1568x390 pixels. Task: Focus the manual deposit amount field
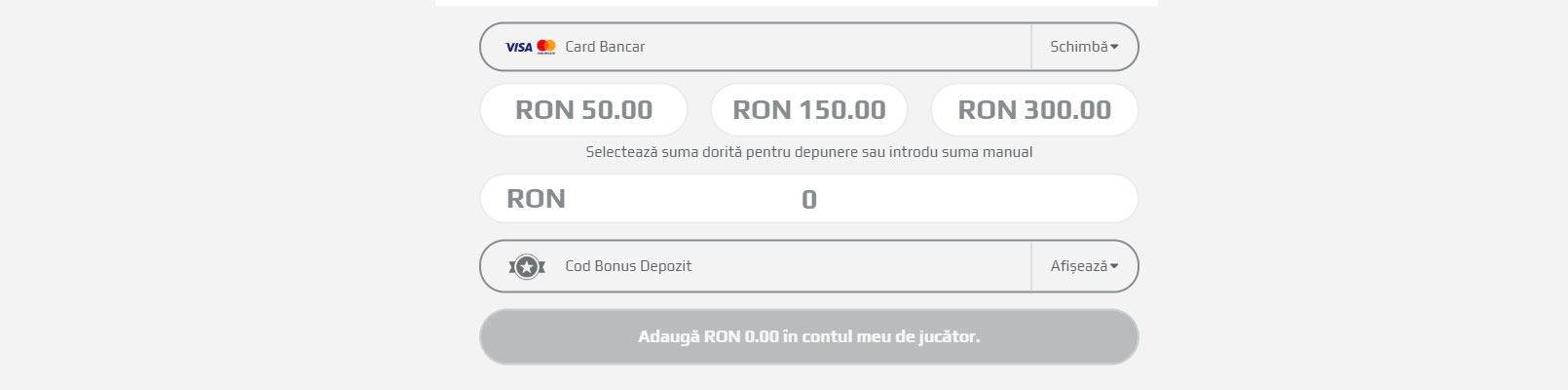(x=809, y=199)
